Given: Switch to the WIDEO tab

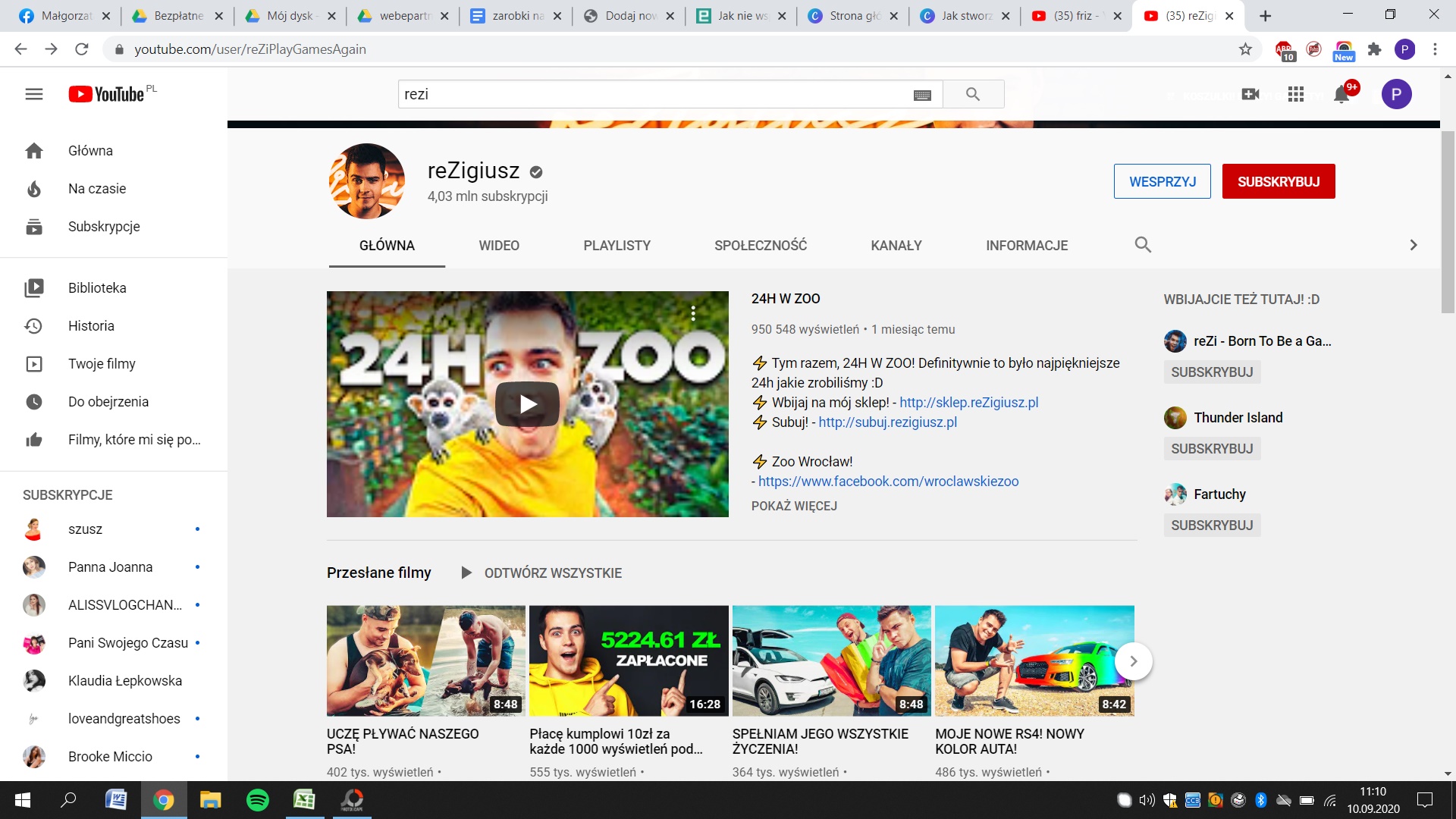Looking at the screenshot, I should [x=499, y=246].
